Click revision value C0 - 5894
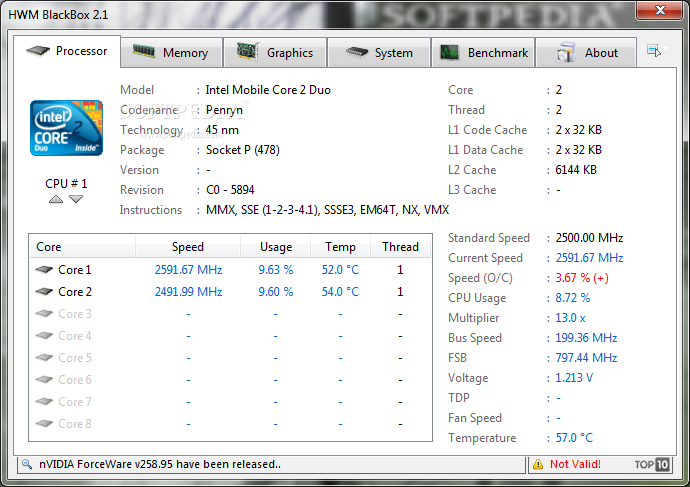 tap(230, 190)
